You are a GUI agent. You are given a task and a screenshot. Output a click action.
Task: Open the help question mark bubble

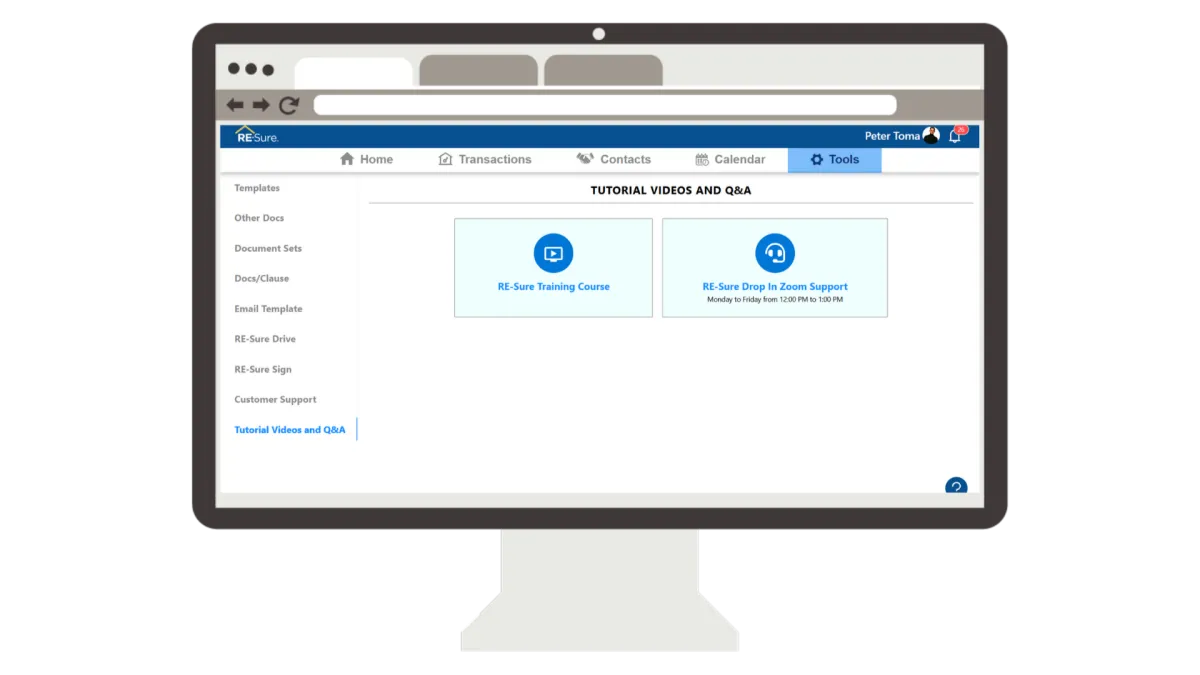956,487
